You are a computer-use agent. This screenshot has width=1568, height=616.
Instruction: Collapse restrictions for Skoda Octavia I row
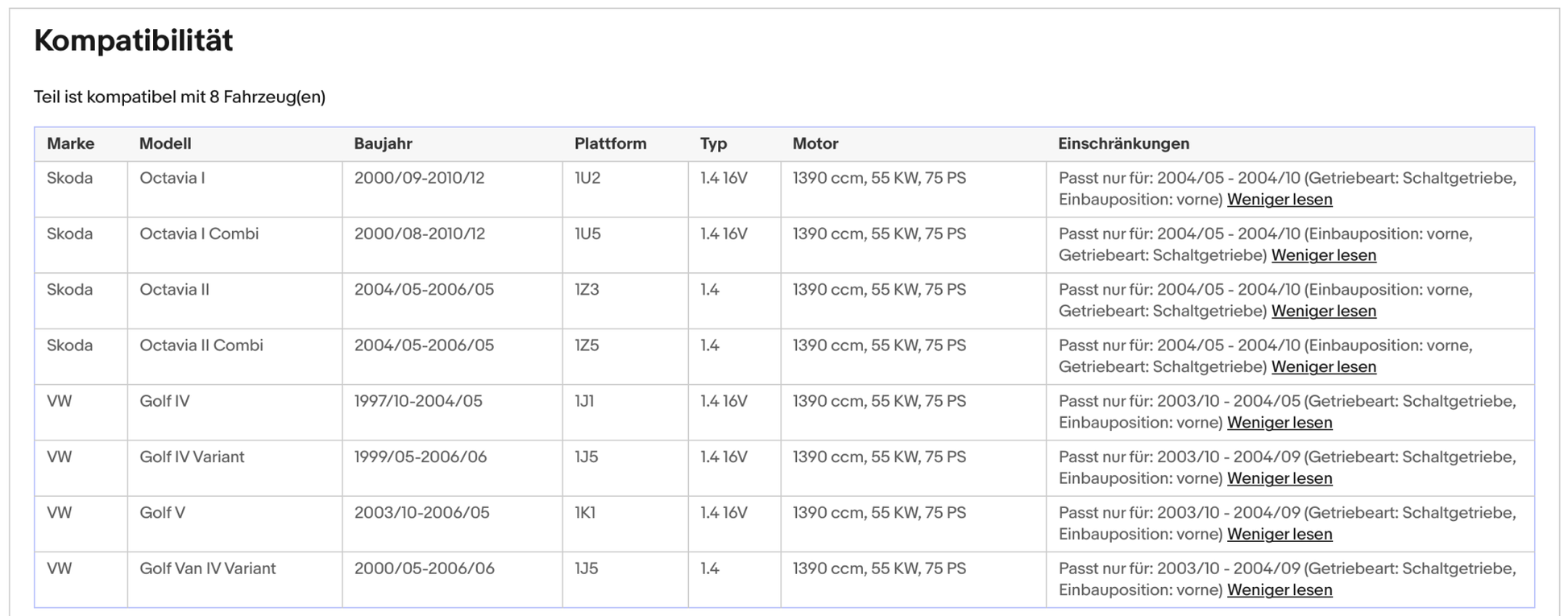coord(1279,200)
